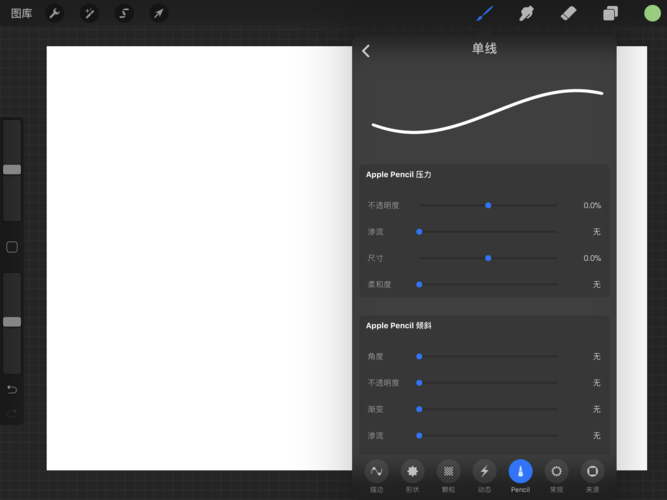Tap the Apple Pencil 压力 section heading
The image size is (667, 500).
[399, 174]
